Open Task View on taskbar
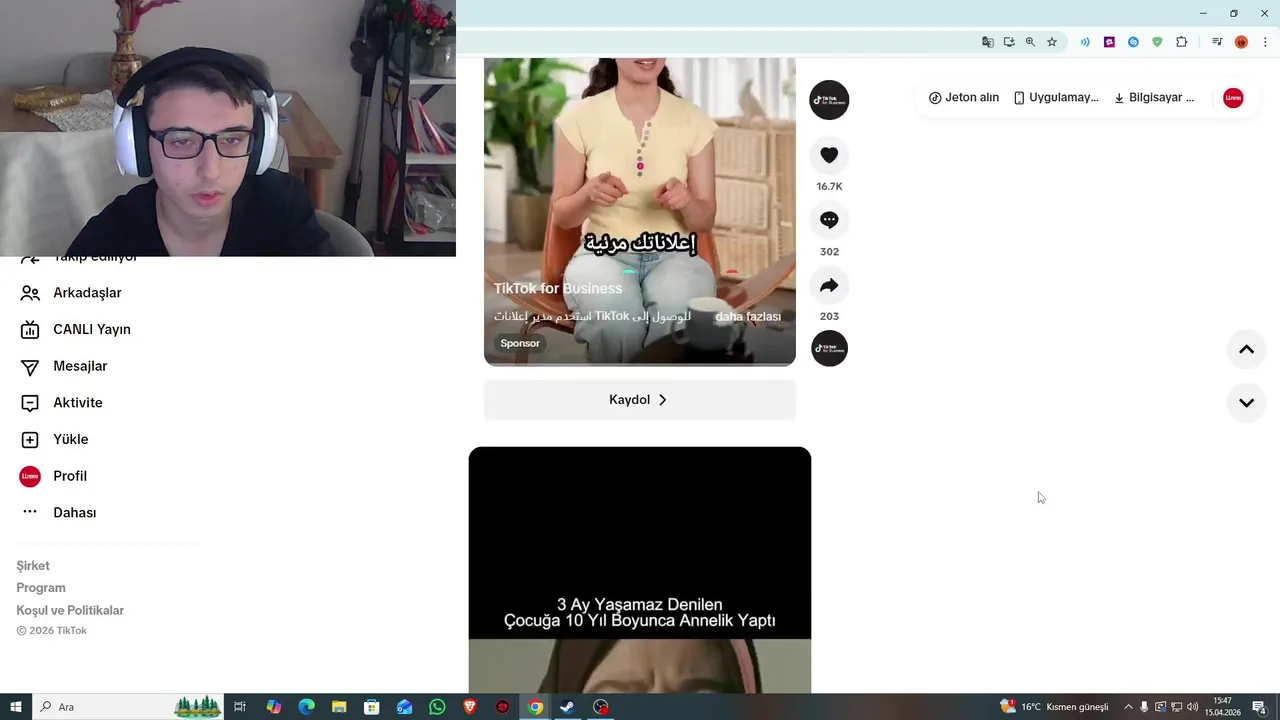This screenshot has width=1280, height=720. coord(240,707)
